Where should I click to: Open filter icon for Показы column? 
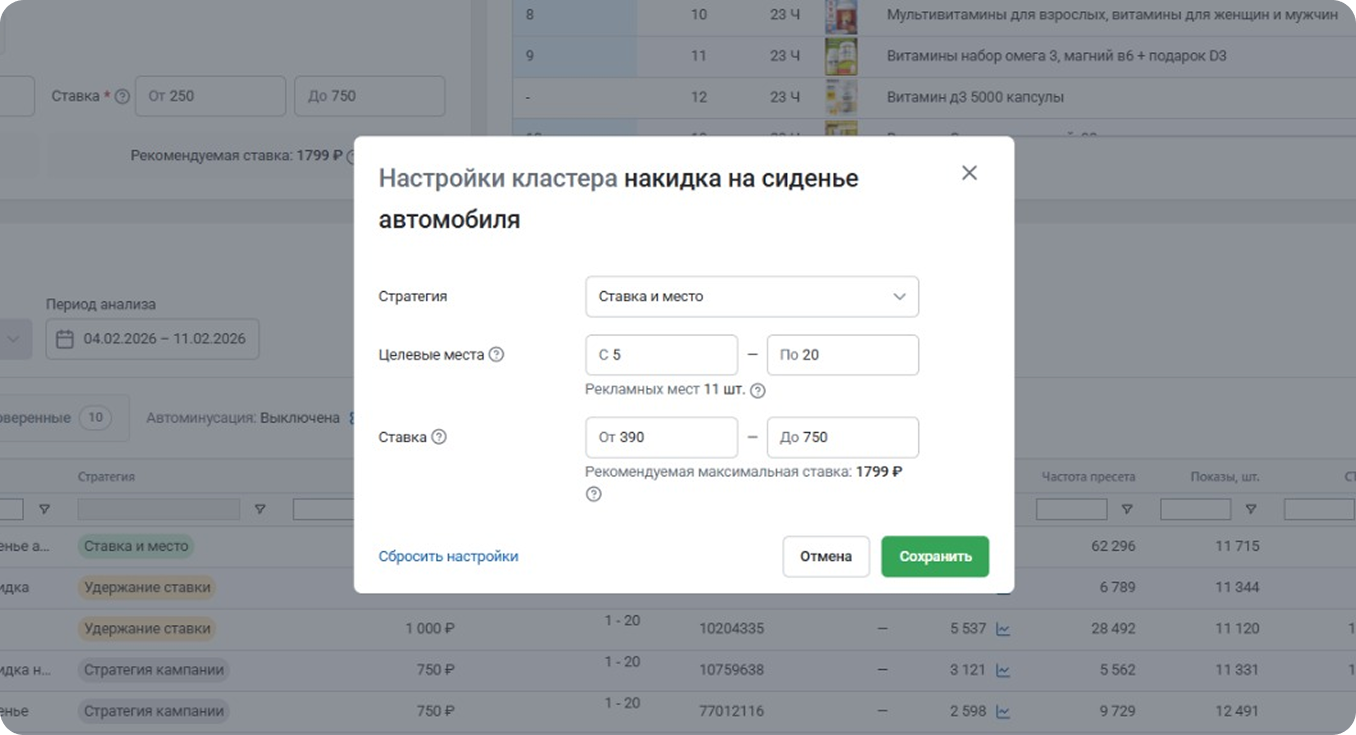click(x=1251, y=510)
